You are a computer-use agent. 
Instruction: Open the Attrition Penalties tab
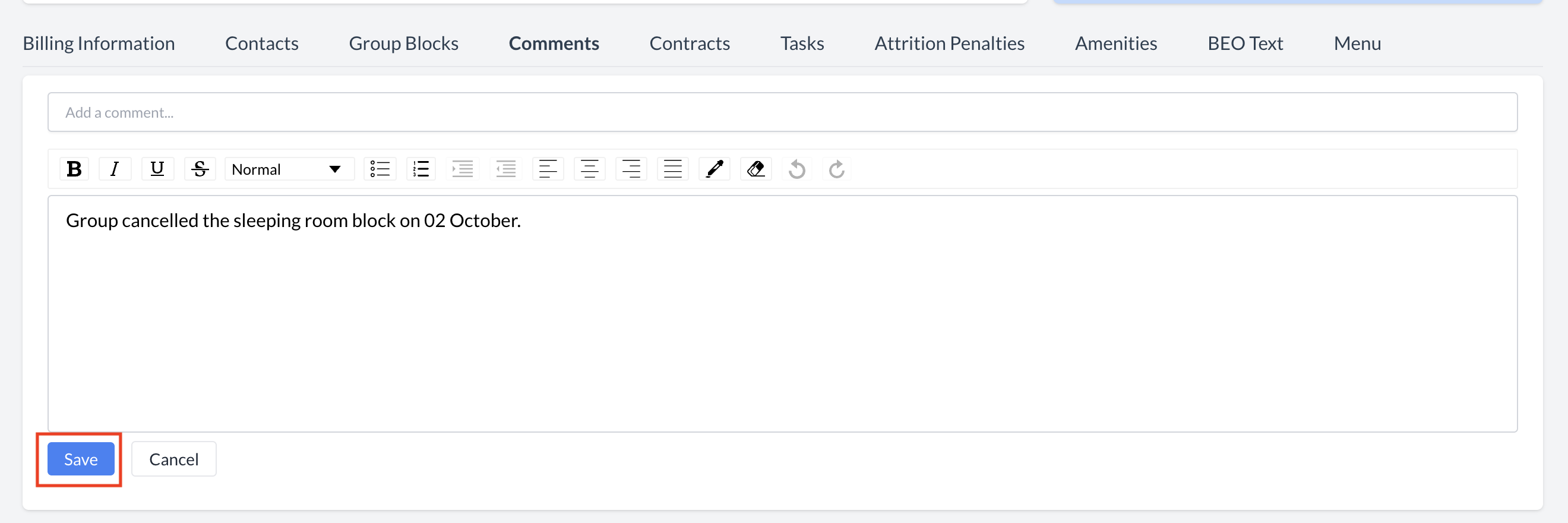coord(949,43)
